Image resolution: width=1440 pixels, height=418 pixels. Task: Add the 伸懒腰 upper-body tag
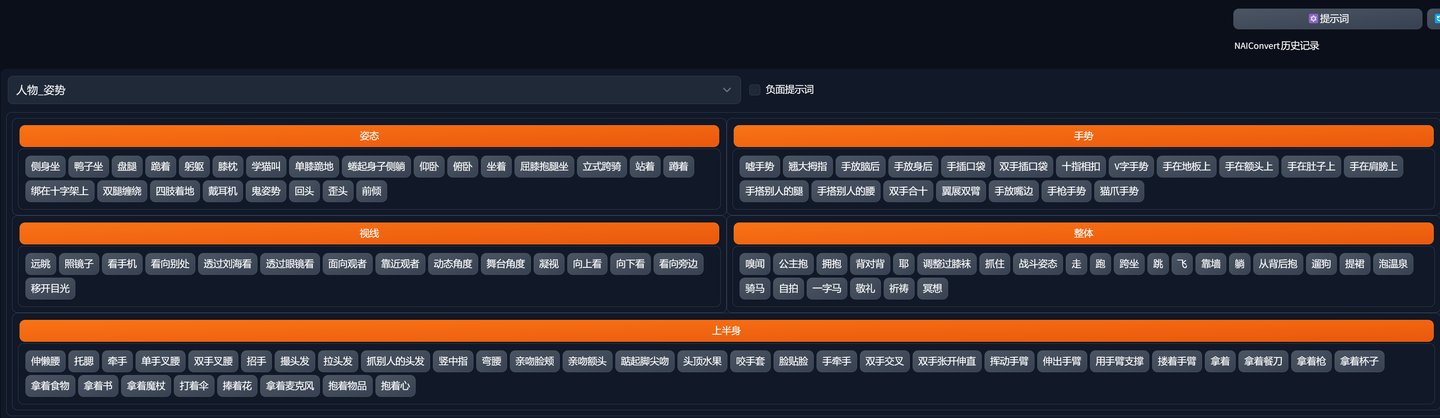click(46, 362)
